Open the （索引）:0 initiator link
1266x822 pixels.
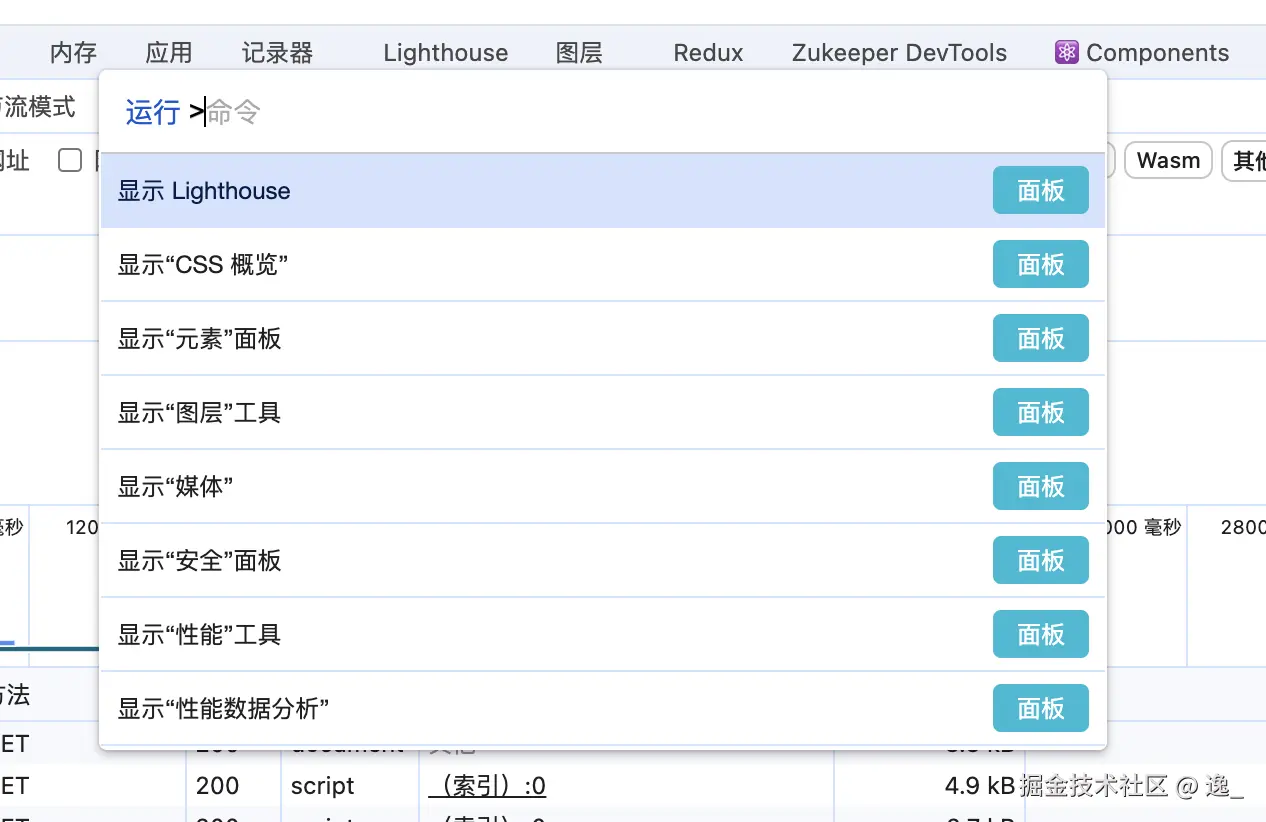pyautogui.click(x=487, y=786)
